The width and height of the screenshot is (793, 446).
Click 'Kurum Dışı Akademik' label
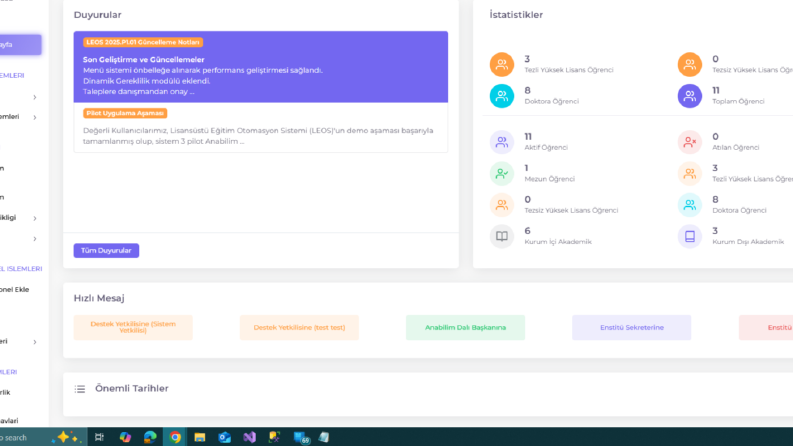(748, 242)
